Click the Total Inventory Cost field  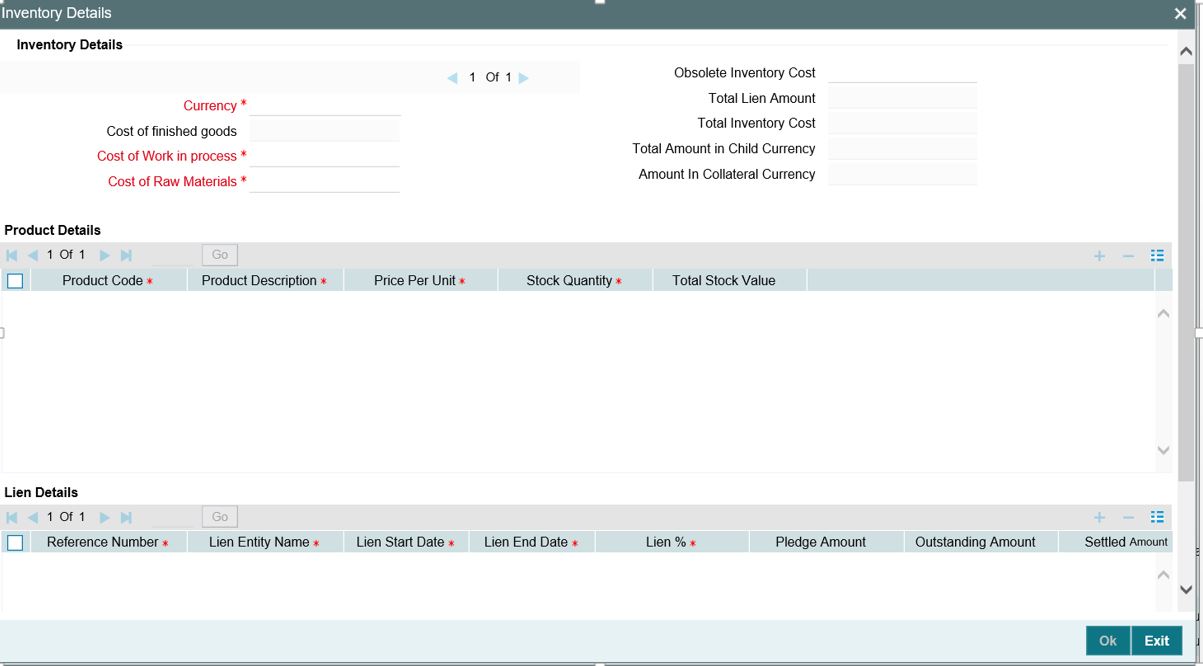click(x=903, y=123)
